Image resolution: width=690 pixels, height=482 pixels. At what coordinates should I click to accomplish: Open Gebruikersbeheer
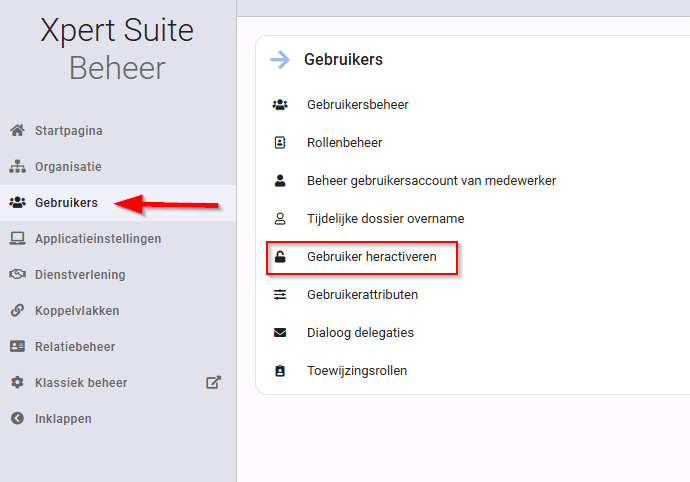(x=358, y=105)
